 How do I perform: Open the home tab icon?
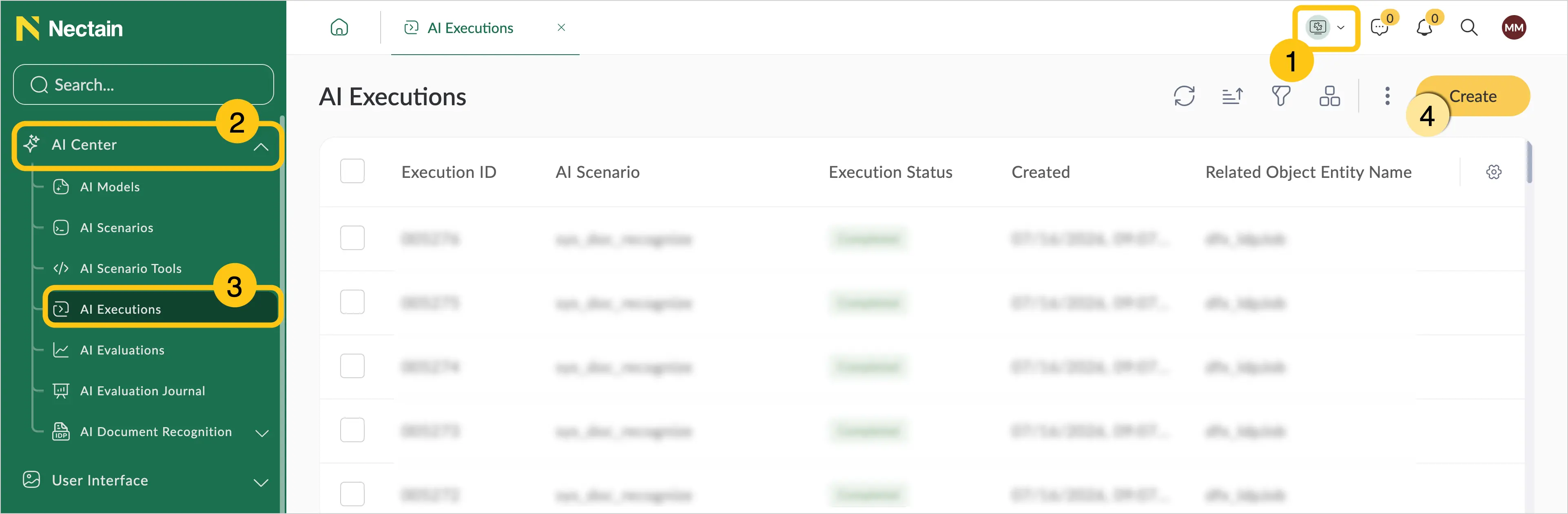[339, 27]
